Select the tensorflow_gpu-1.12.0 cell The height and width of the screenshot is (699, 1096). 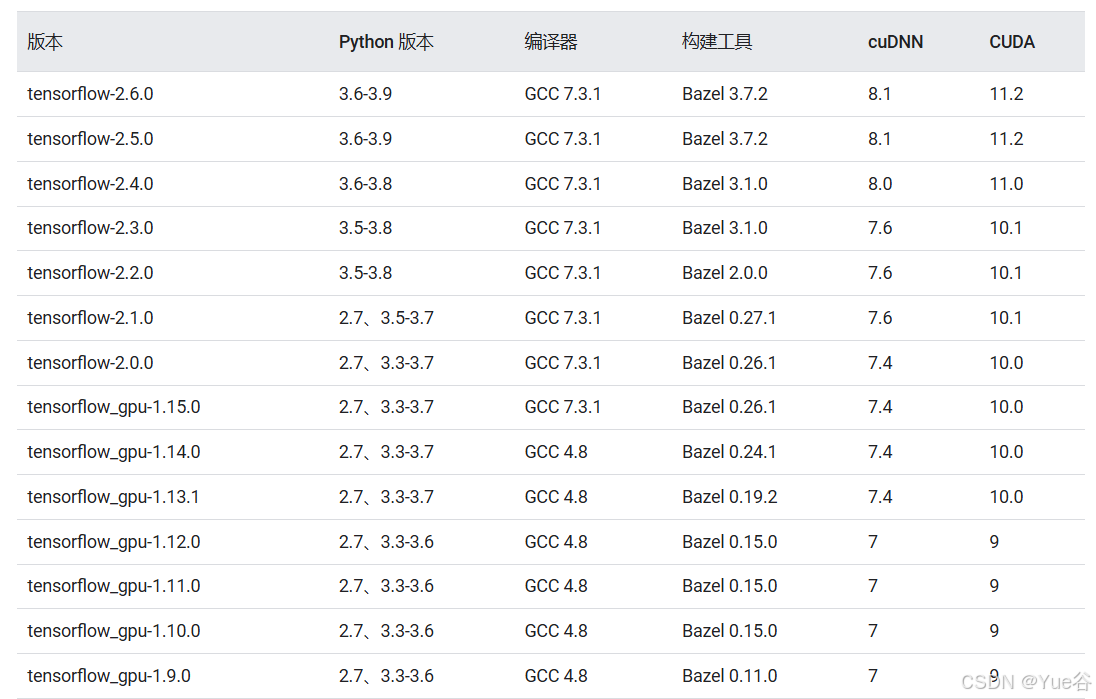coord(114,542)
